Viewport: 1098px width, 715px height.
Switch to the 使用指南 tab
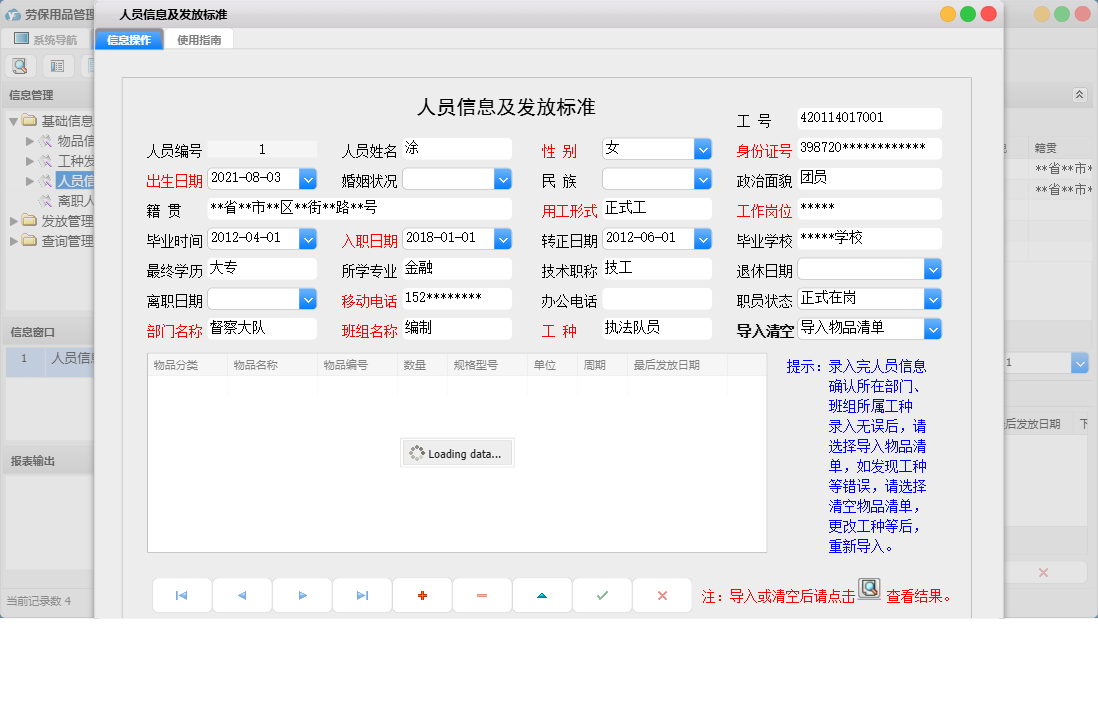click(x=200, y=38)
